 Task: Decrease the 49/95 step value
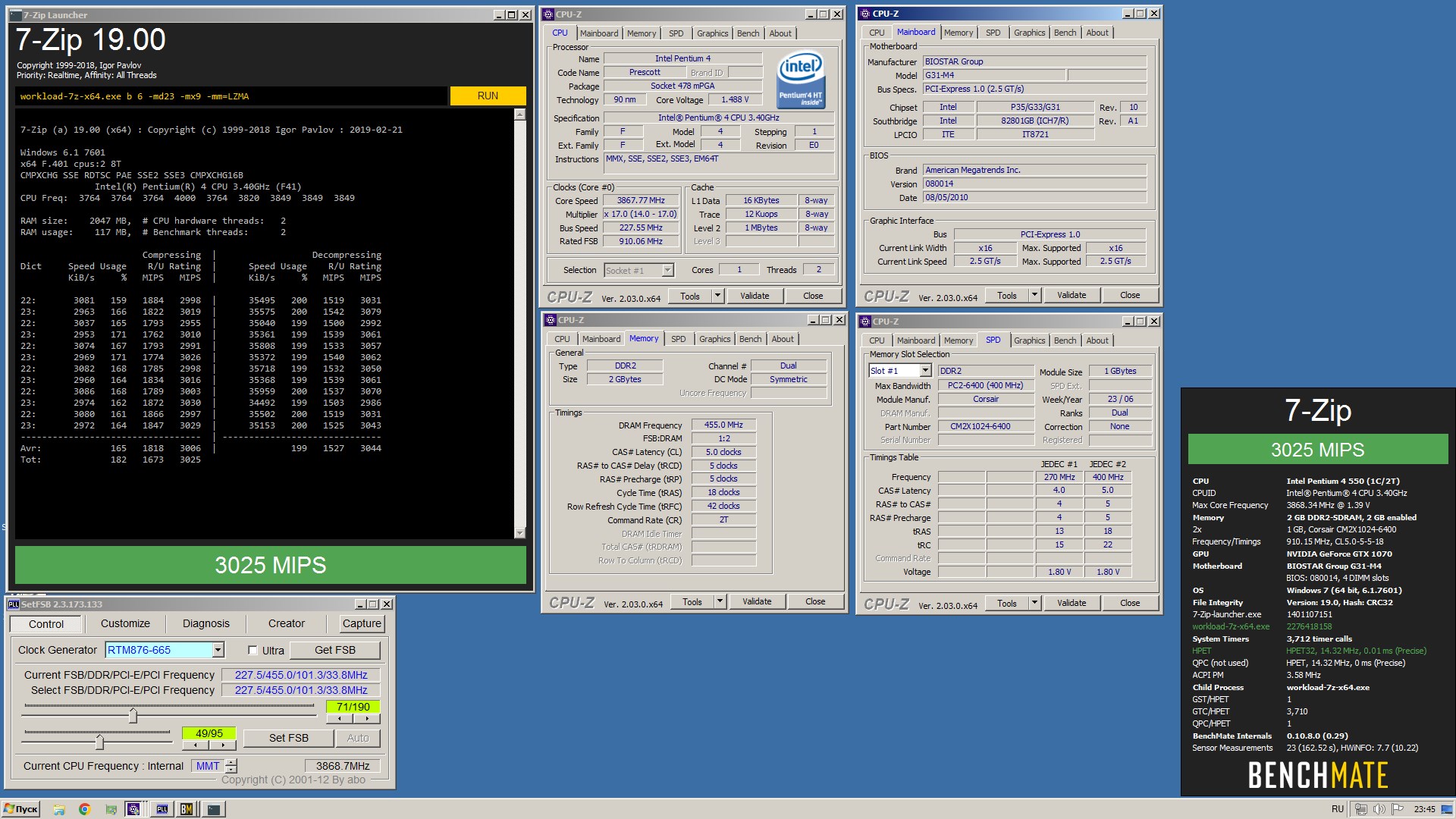click(195, 745)
